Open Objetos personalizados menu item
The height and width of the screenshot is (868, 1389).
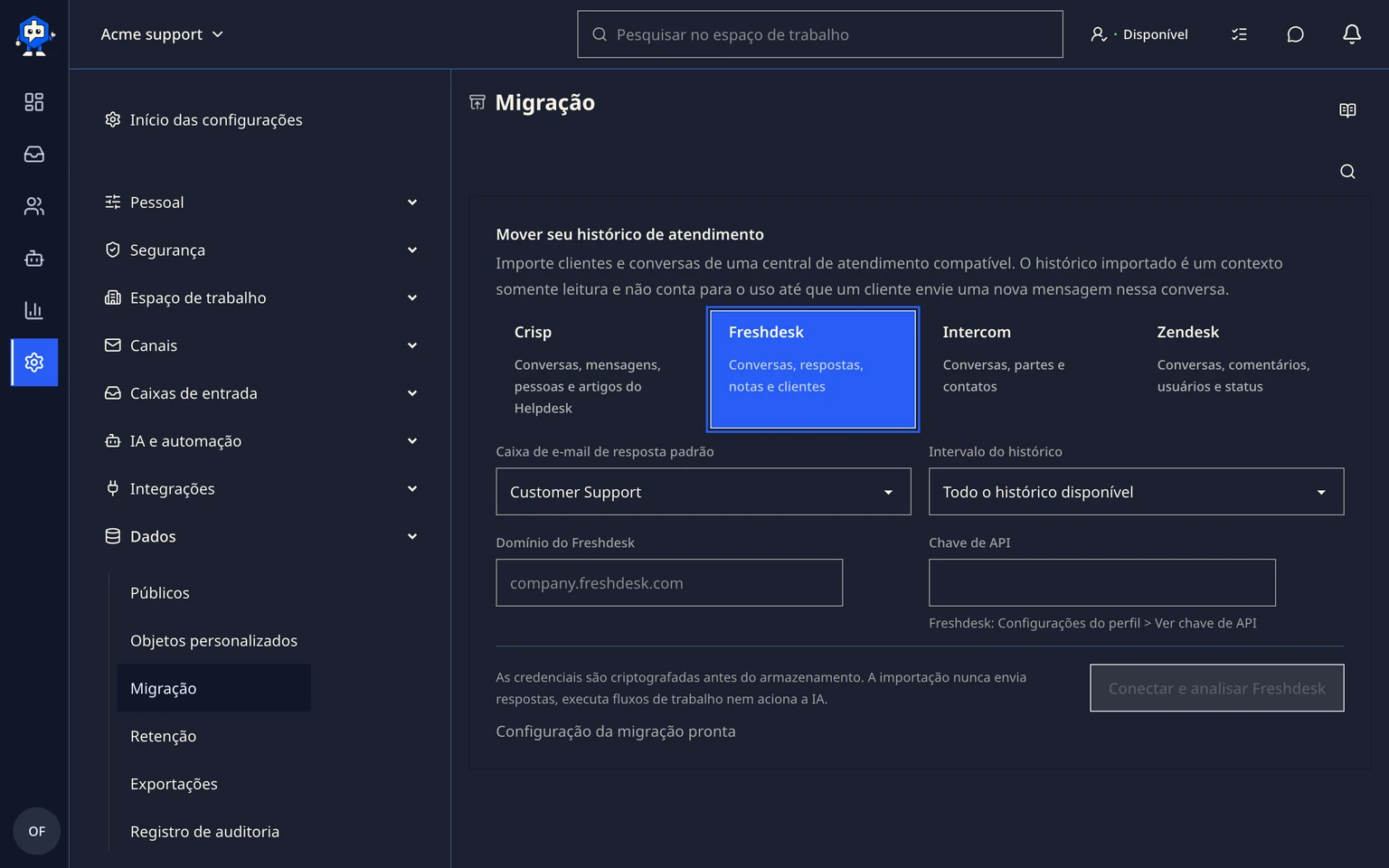point(213,641)
